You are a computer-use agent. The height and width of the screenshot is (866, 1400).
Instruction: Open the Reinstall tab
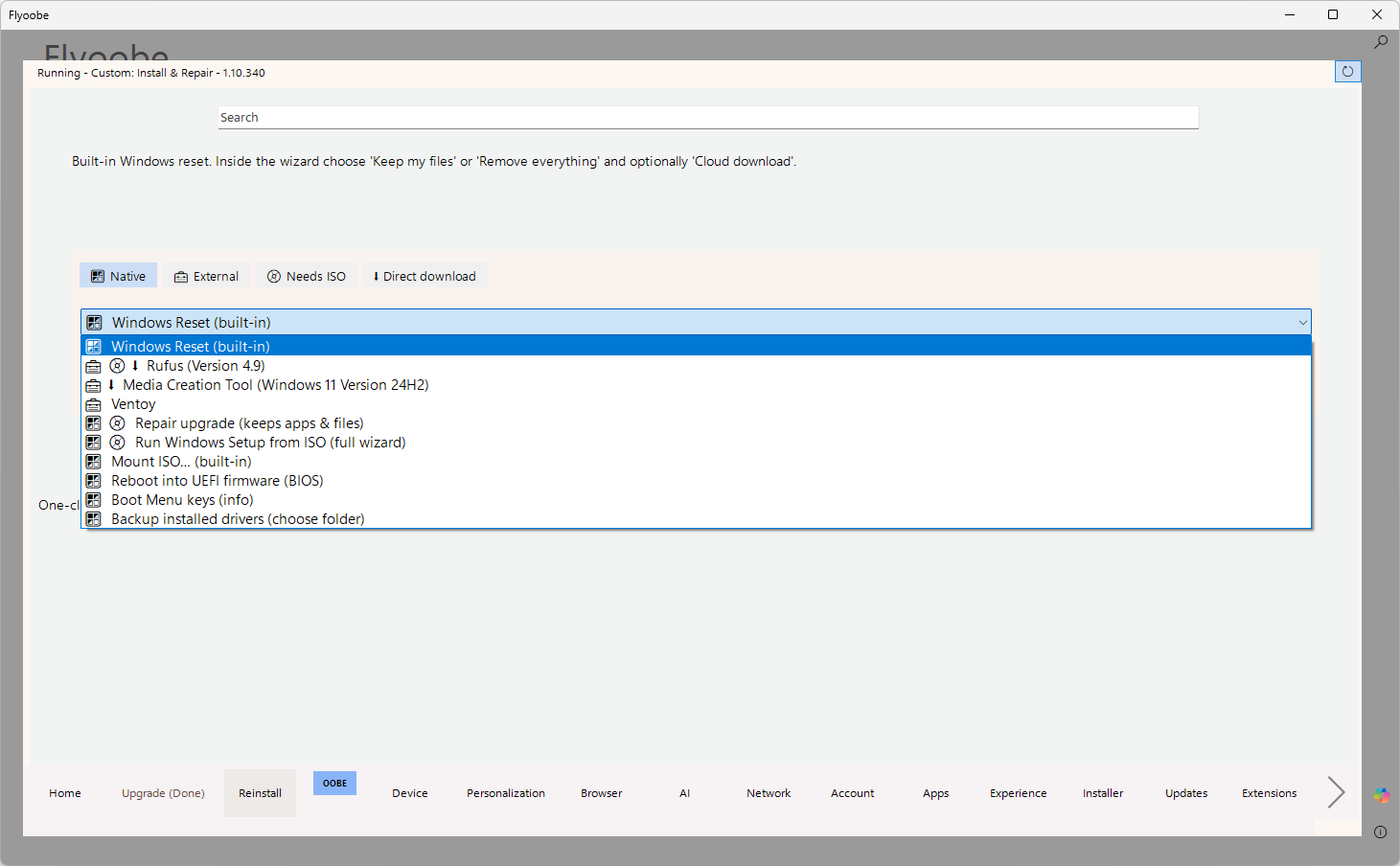[x=260, y=793]
